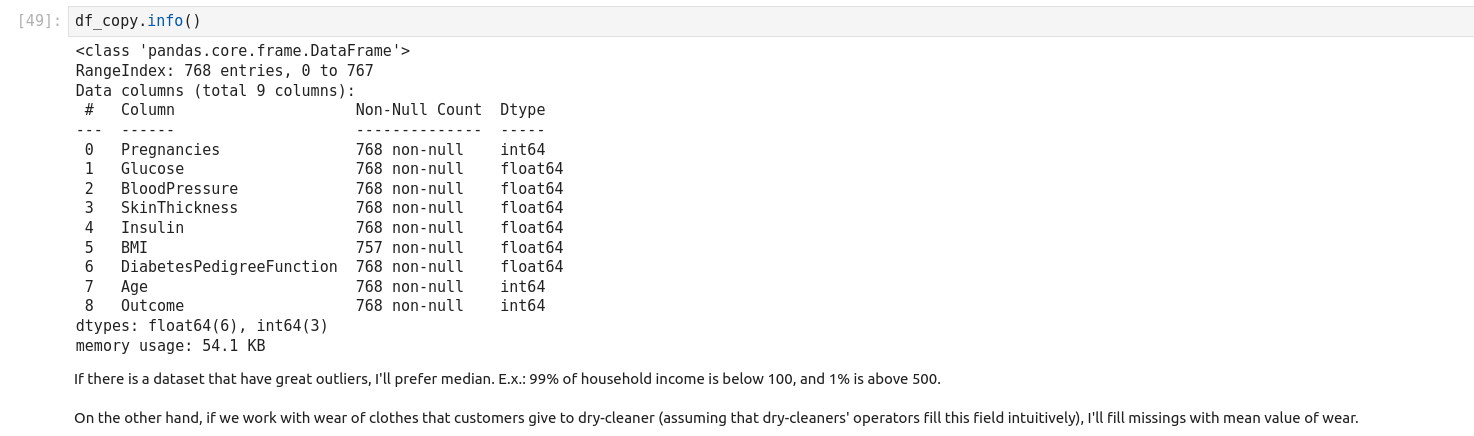The height and width of the screenshot is (436, 1474).
Task: Click the Age row's int64 dtype
Action: pos(522,286)
